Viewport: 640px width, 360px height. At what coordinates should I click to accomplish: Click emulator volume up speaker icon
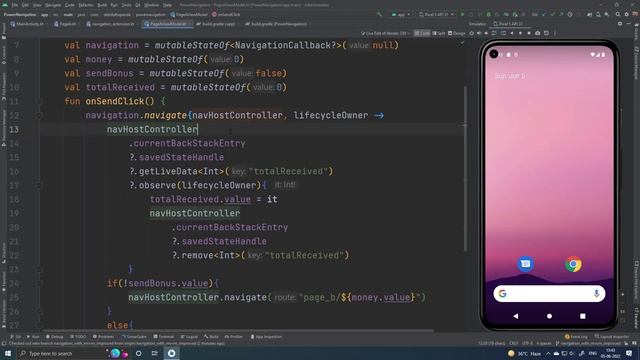point(479,33)
